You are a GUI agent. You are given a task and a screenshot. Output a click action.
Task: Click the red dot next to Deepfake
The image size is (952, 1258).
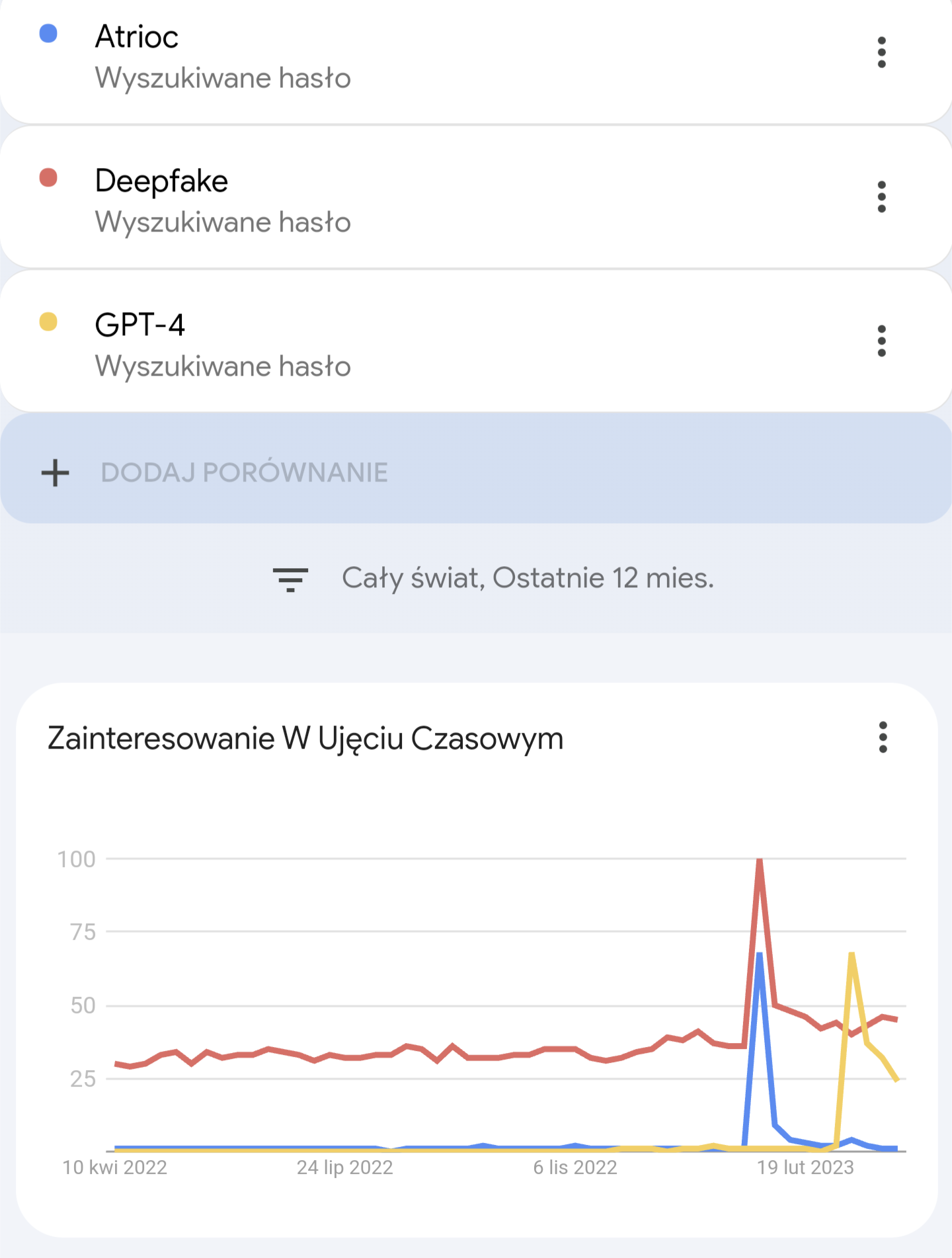click(x=48, y=178)
